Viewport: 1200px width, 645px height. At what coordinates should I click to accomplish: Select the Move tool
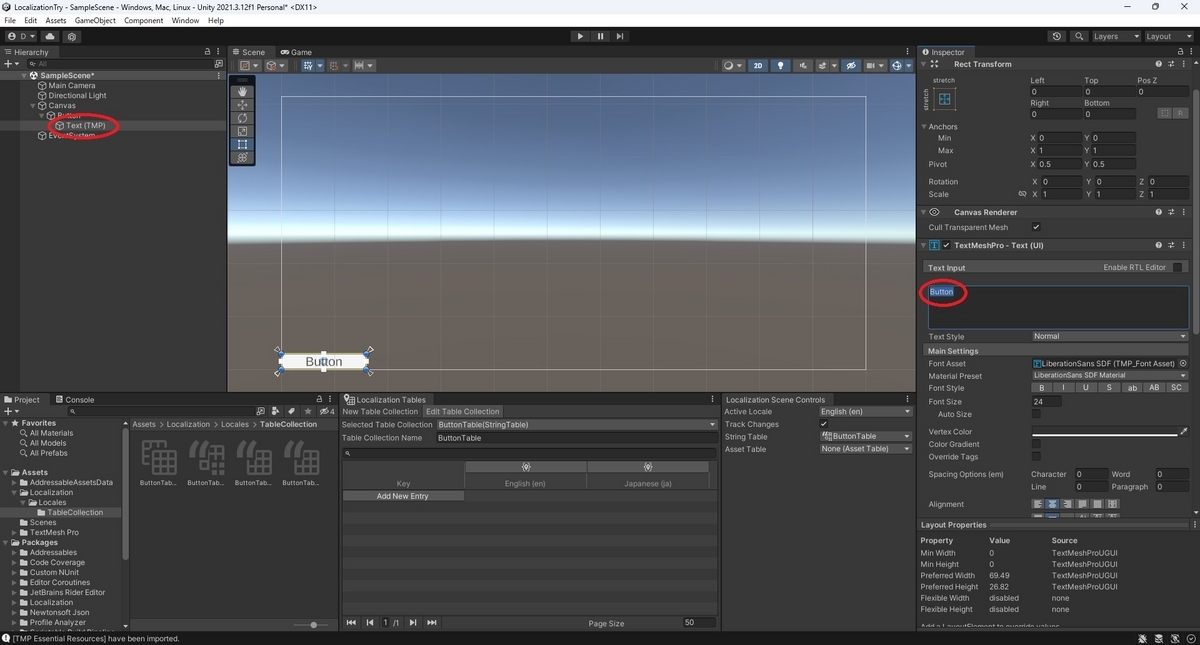[x=241, y=104]
